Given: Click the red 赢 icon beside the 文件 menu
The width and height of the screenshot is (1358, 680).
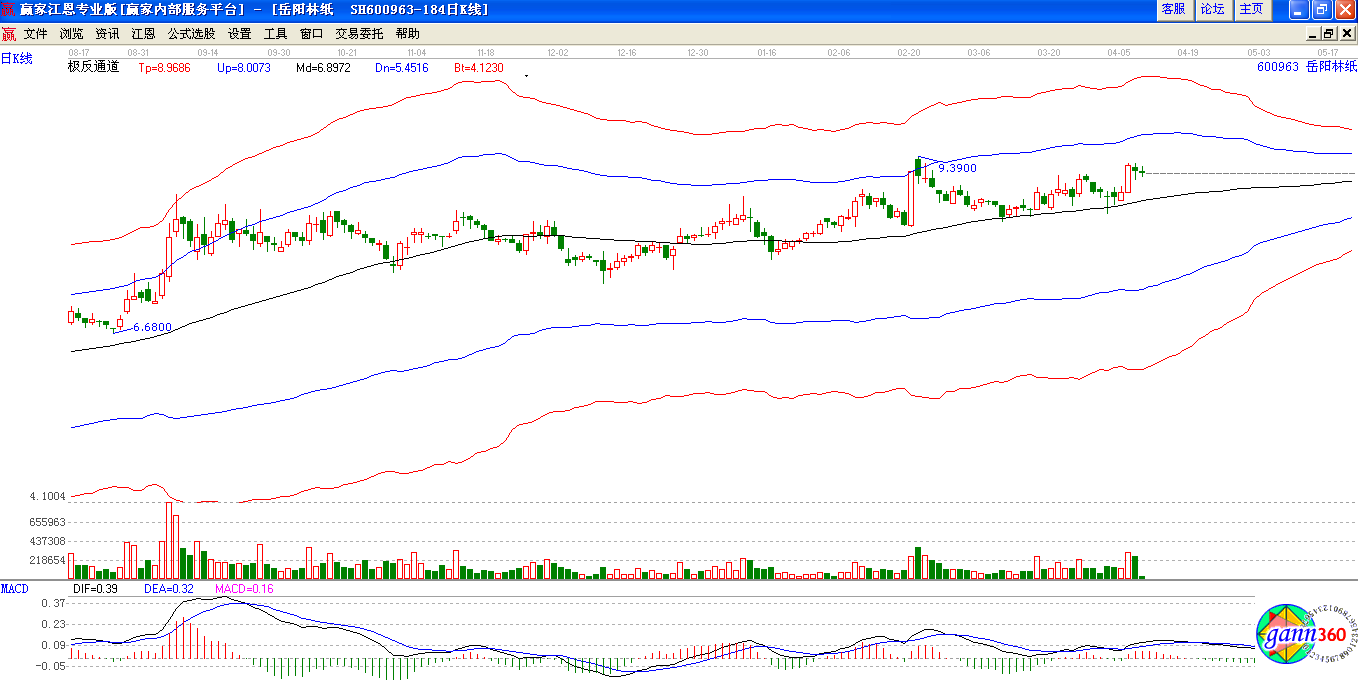Looking at the screenshot, I should (9, 33).
